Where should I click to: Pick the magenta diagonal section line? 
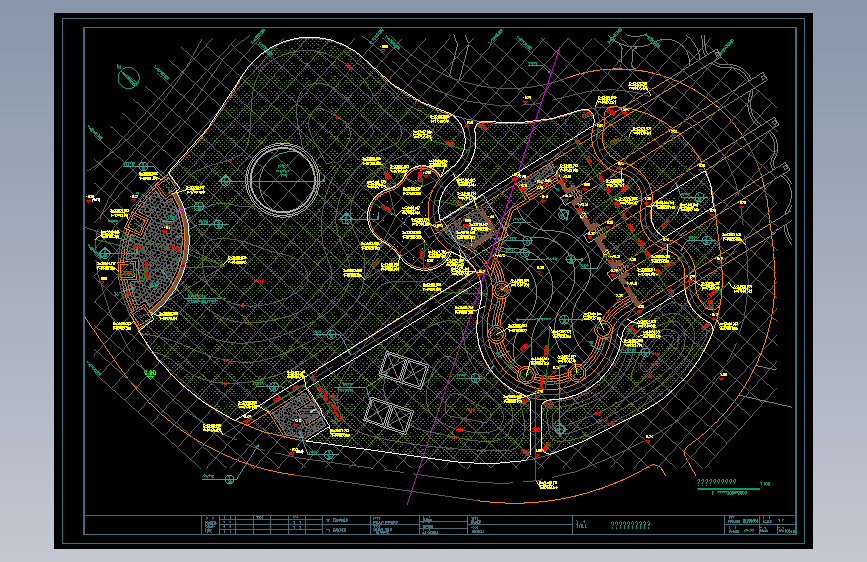click(x=484, y=275)
